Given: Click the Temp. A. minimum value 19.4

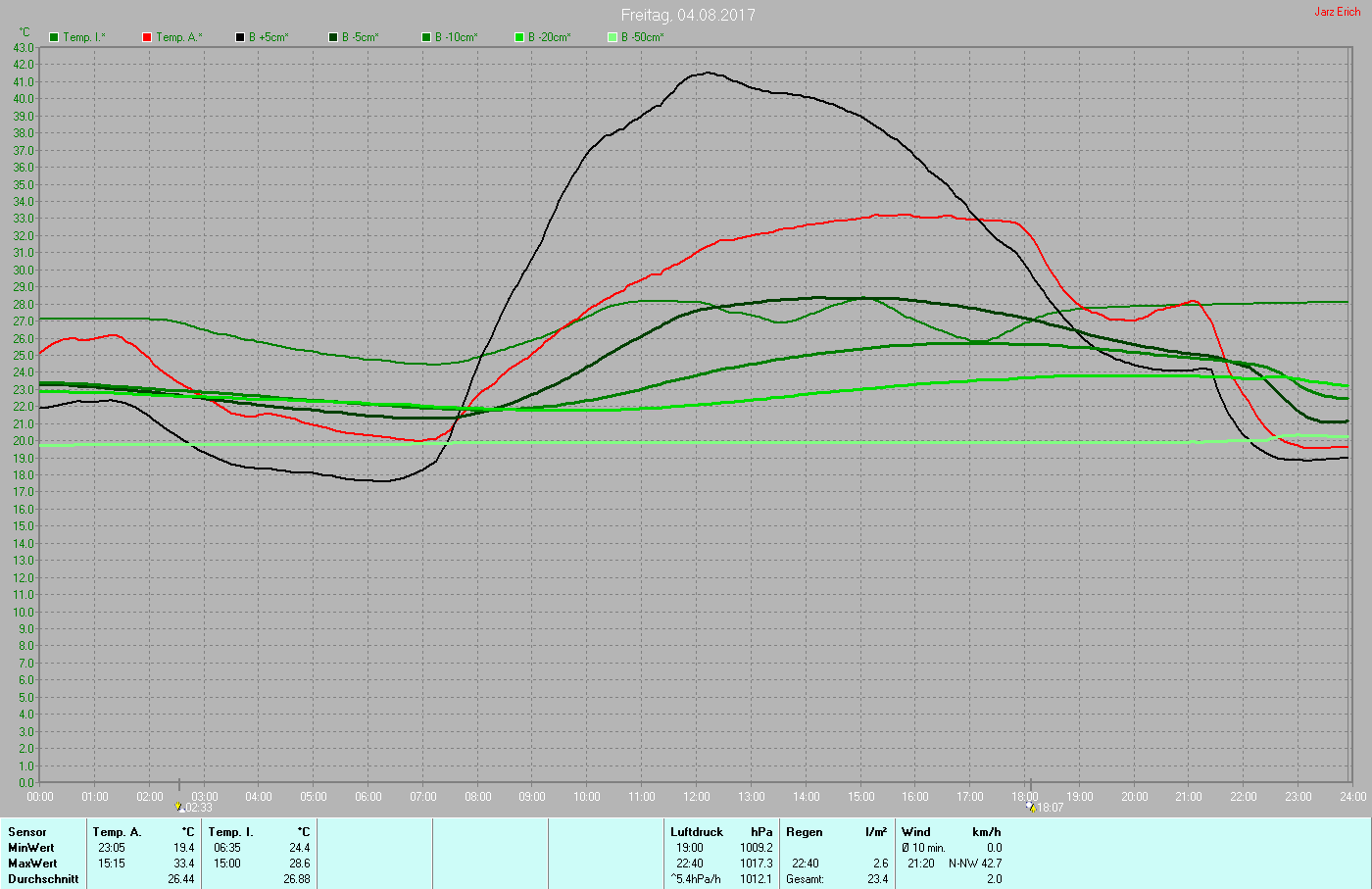Looking at the screenshot, I should tap(184, 848).
